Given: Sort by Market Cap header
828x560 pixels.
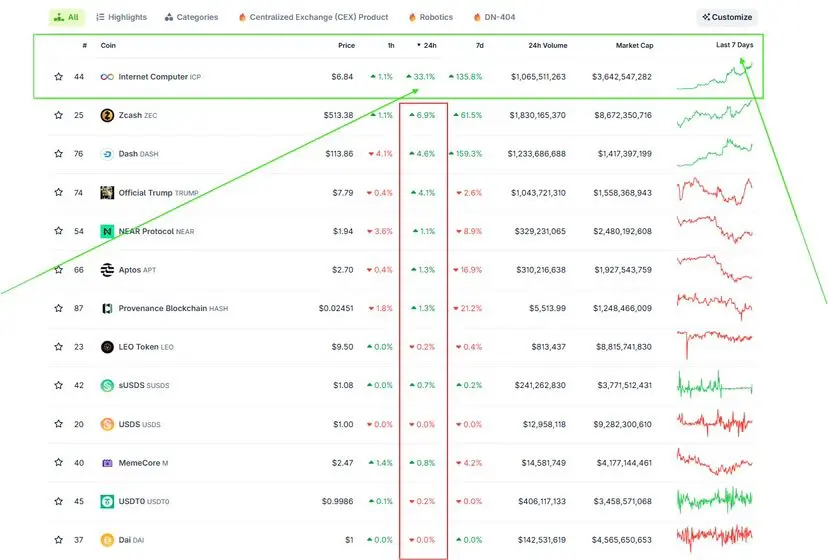Looking at the screenshot, I should point(634,45).
